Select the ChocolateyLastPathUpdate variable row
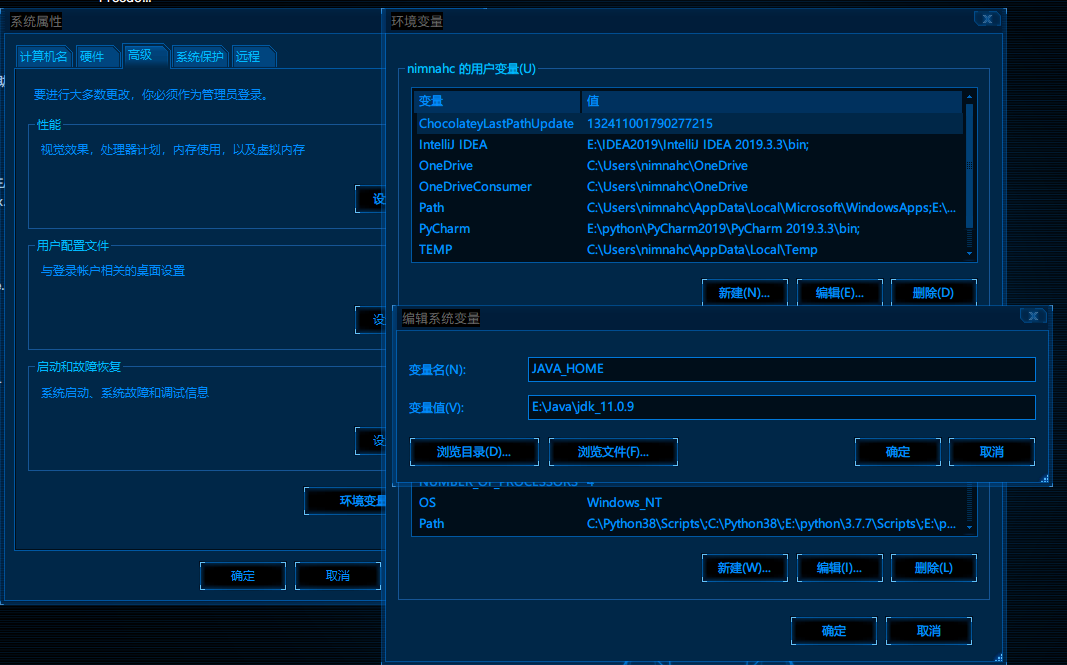The height and width of the screenshot is (665, 1067). point(689,123)
